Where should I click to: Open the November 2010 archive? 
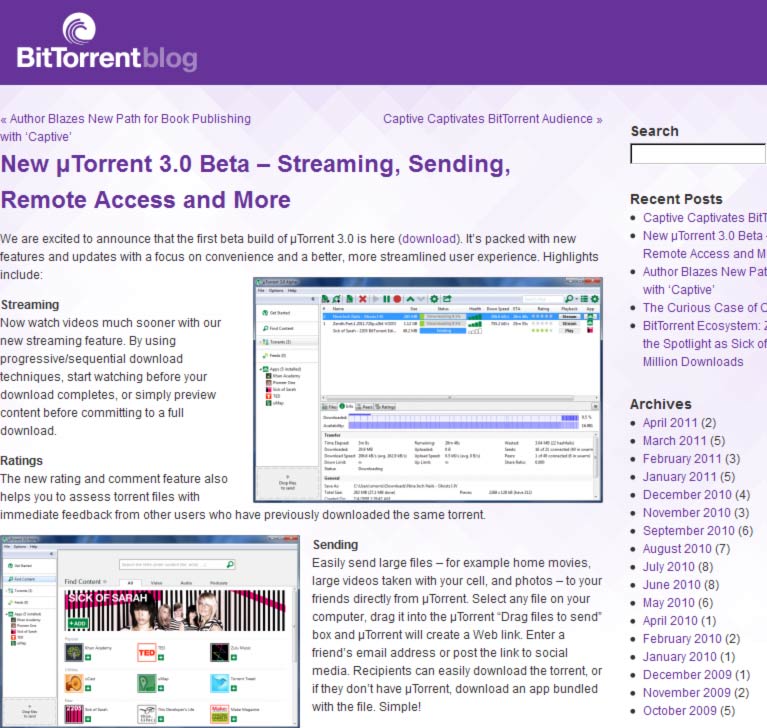tap(687, 513)
